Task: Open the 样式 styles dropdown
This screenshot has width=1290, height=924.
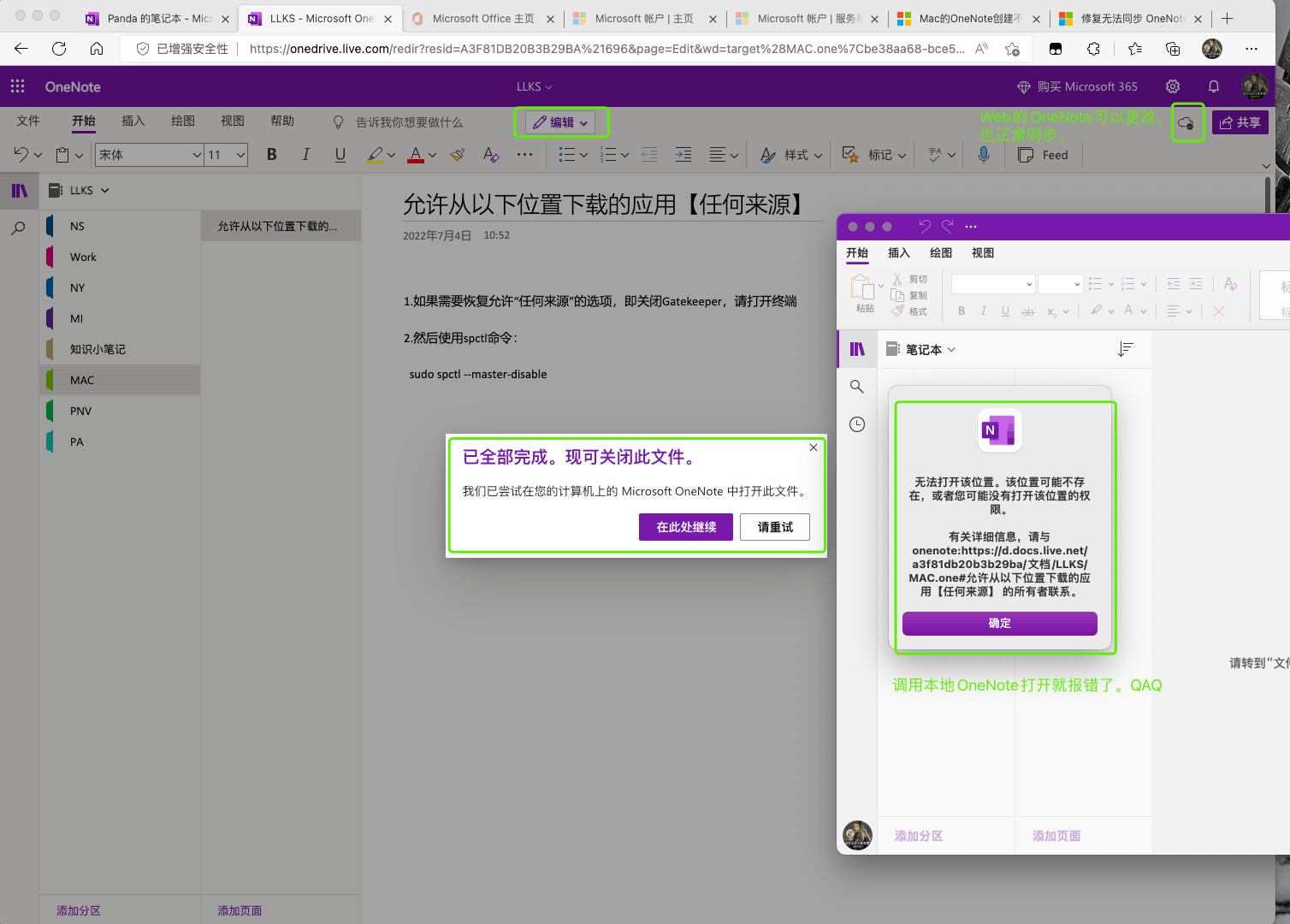Action: [x=791, y=155]
